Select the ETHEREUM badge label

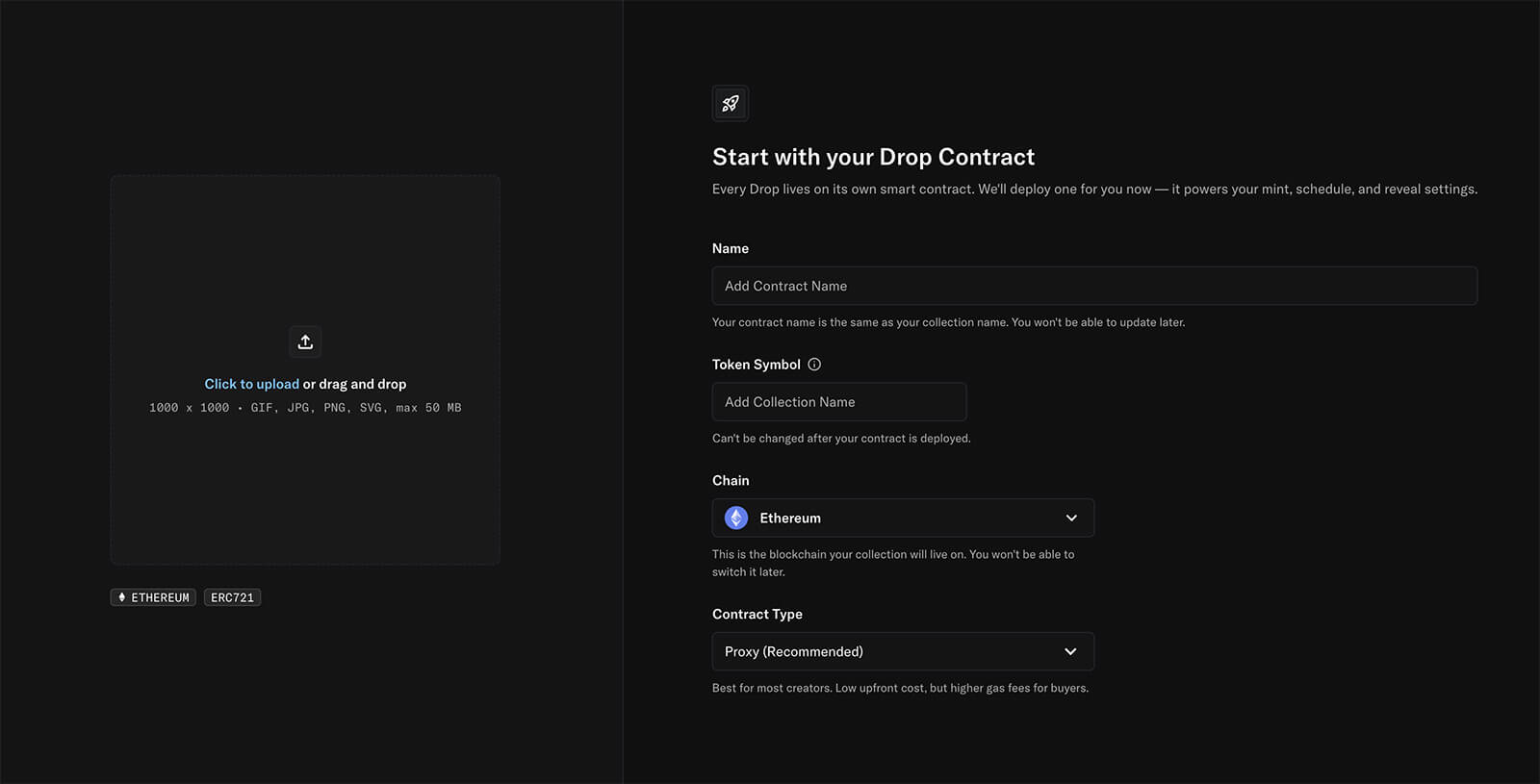160,597
